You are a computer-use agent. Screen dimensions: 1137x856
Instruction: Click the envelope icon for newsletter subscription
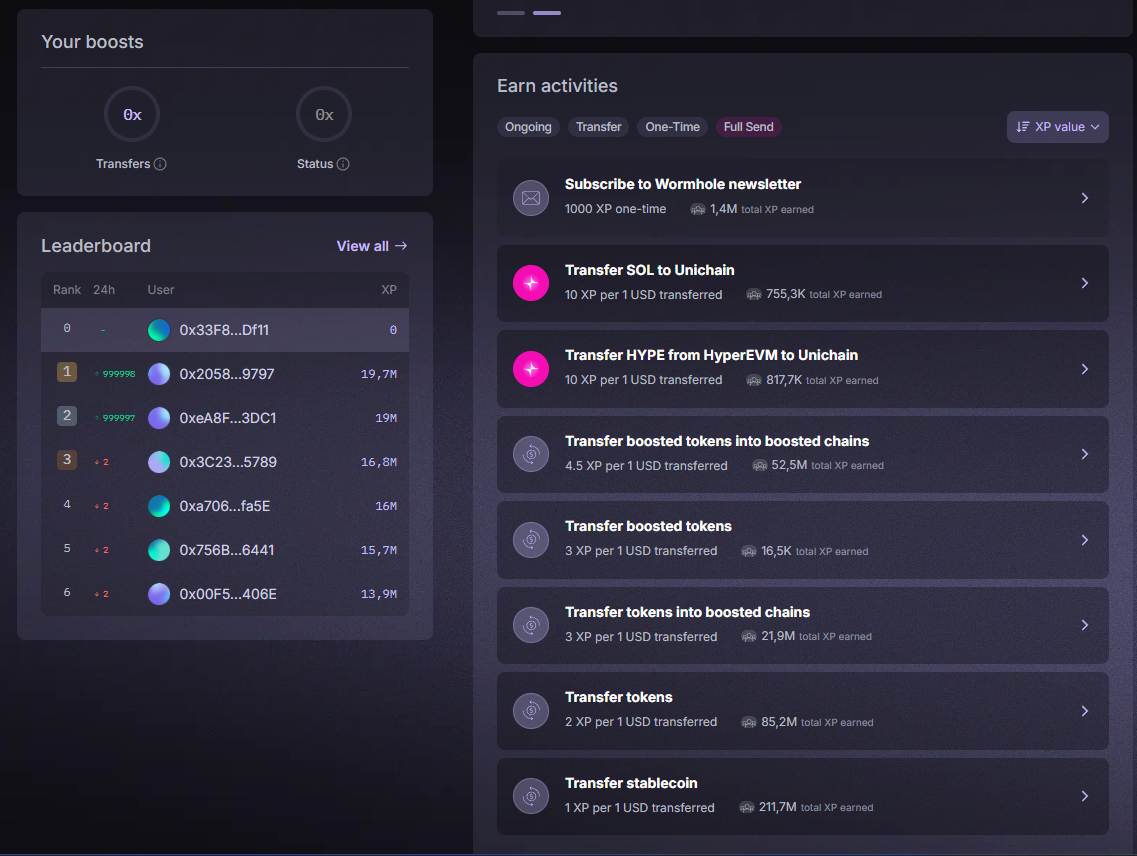tap(531, 198)
